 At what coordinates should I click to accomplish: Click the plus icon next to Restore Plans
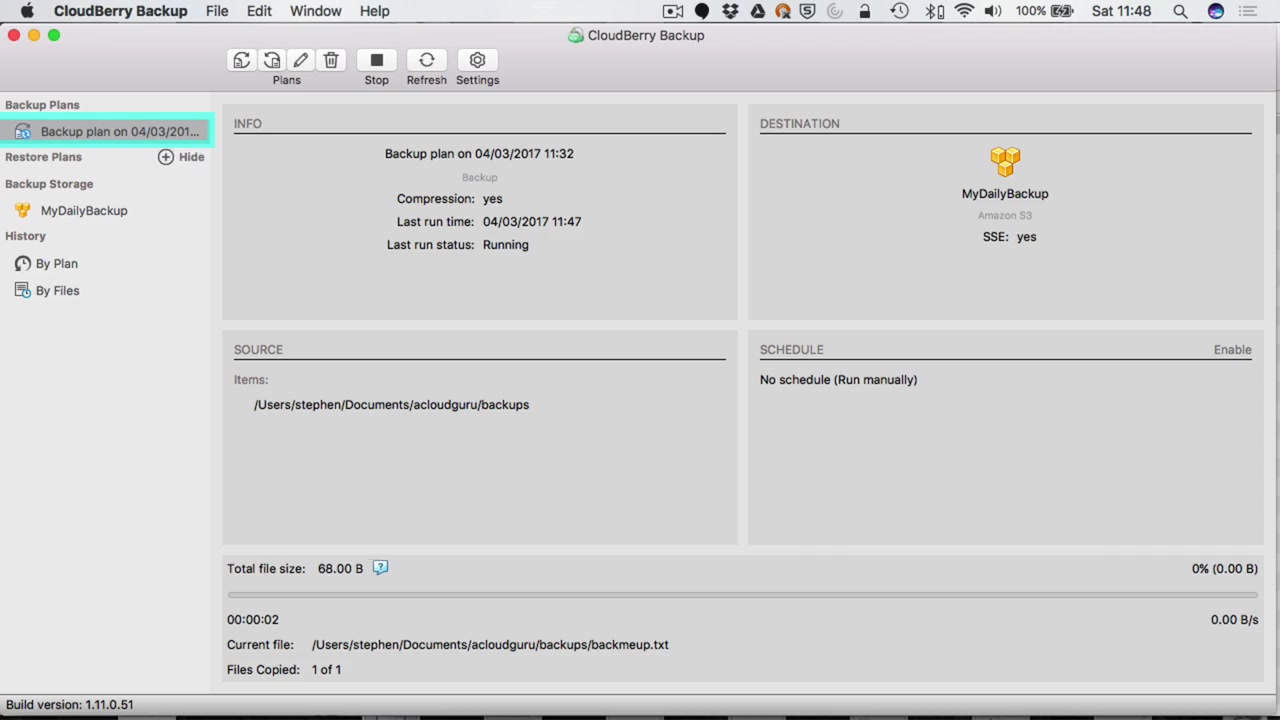click(x=166, y=157)
